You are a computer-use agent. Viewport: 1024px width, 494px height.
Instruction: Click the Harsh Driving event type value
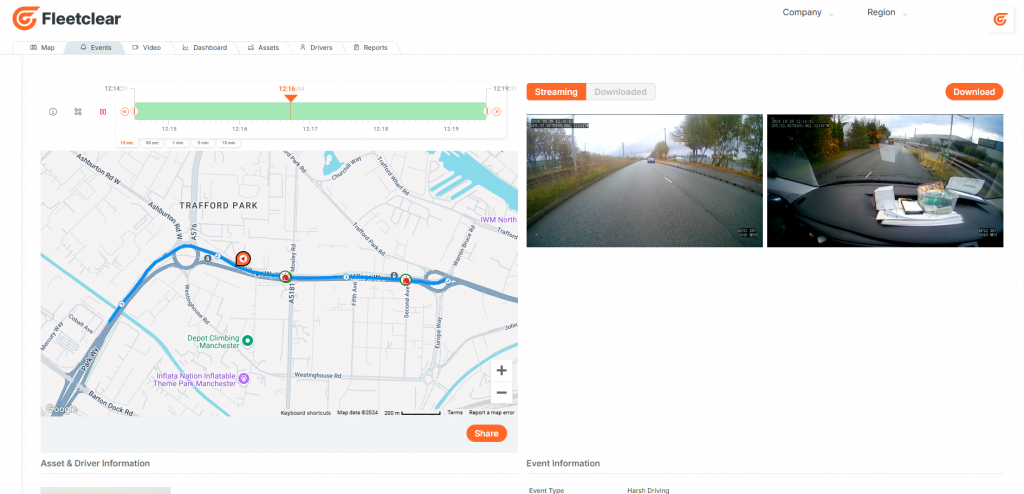click(x=648, y=490)
